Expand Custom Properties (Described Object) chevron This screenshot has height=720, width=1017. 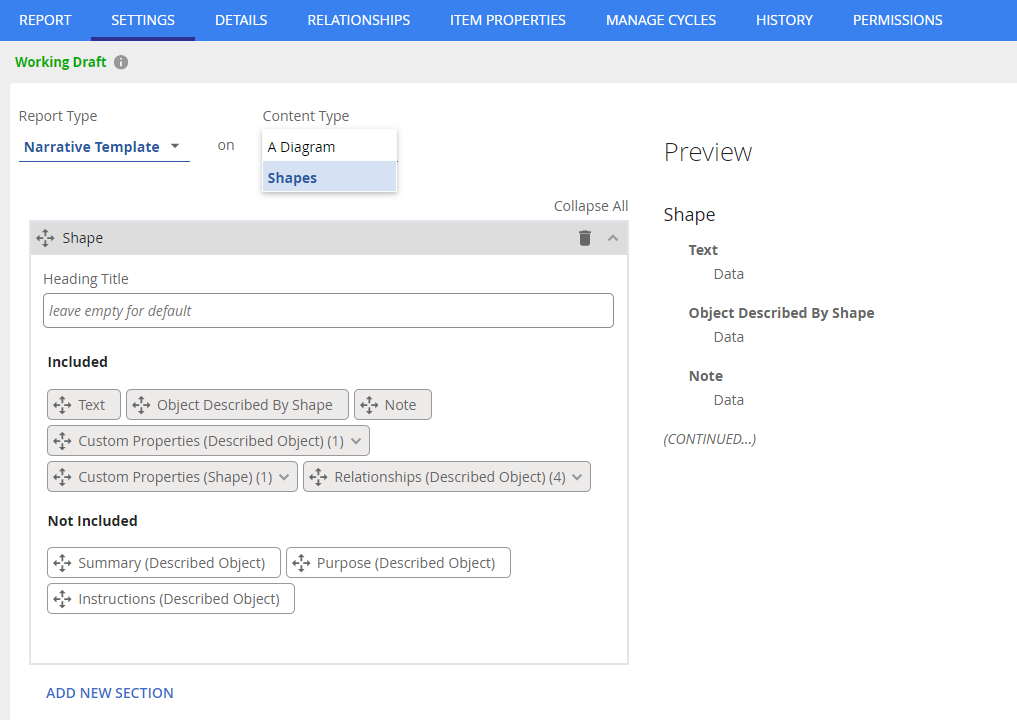click(x=356, y=441)
